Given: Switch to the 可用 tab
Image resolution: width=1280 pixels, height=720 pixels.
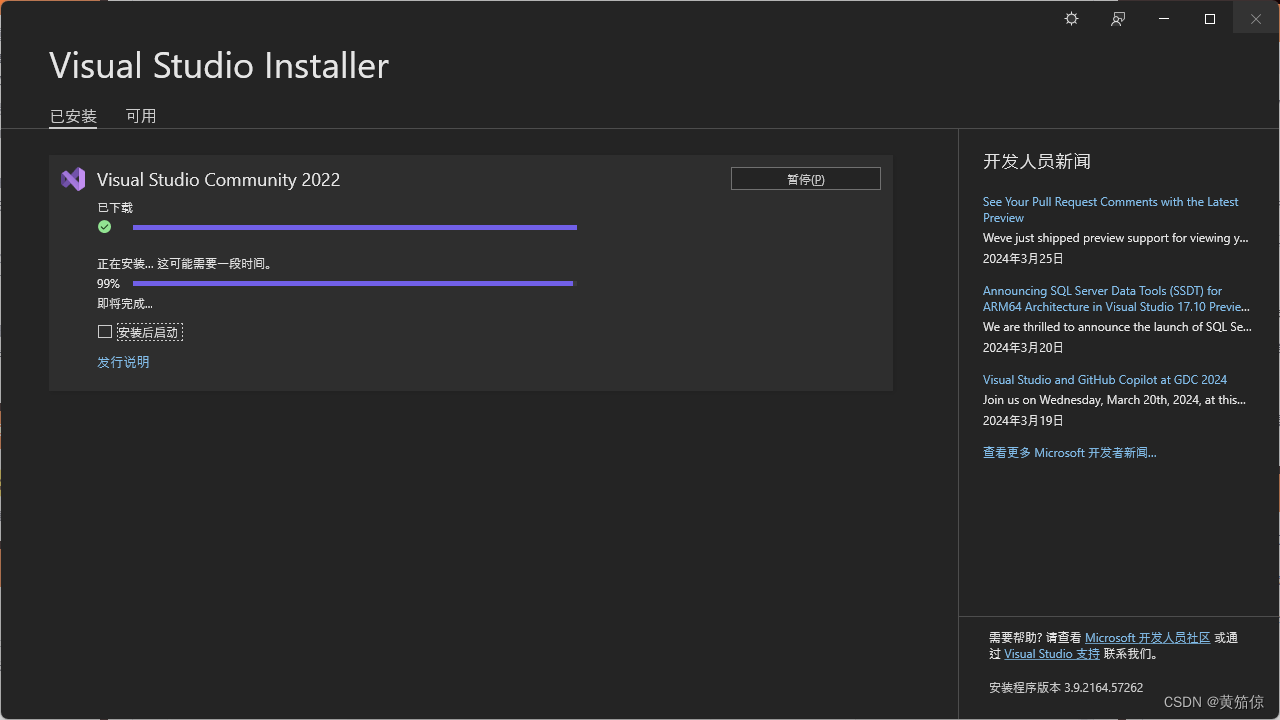Looking at the screenshot, I should (x=141, y=116).
